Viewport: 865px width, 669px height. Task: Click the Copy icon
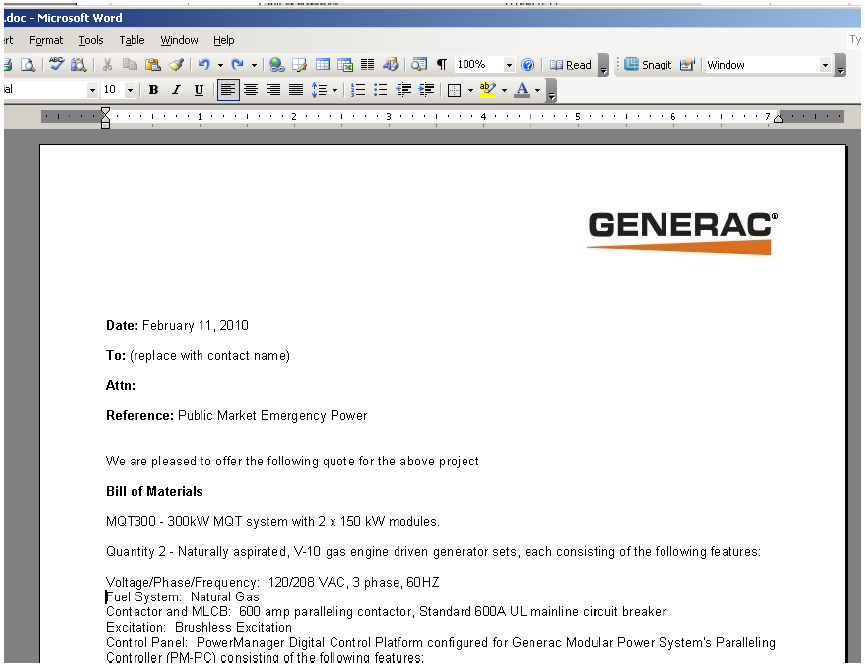coord(130,65)
